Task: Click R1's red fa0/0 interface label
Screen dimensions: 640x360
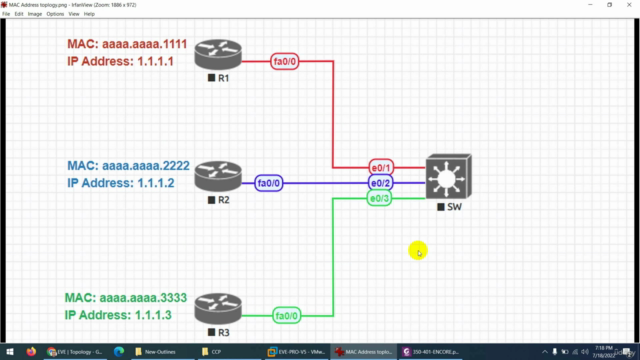Action: pos(284,62)
